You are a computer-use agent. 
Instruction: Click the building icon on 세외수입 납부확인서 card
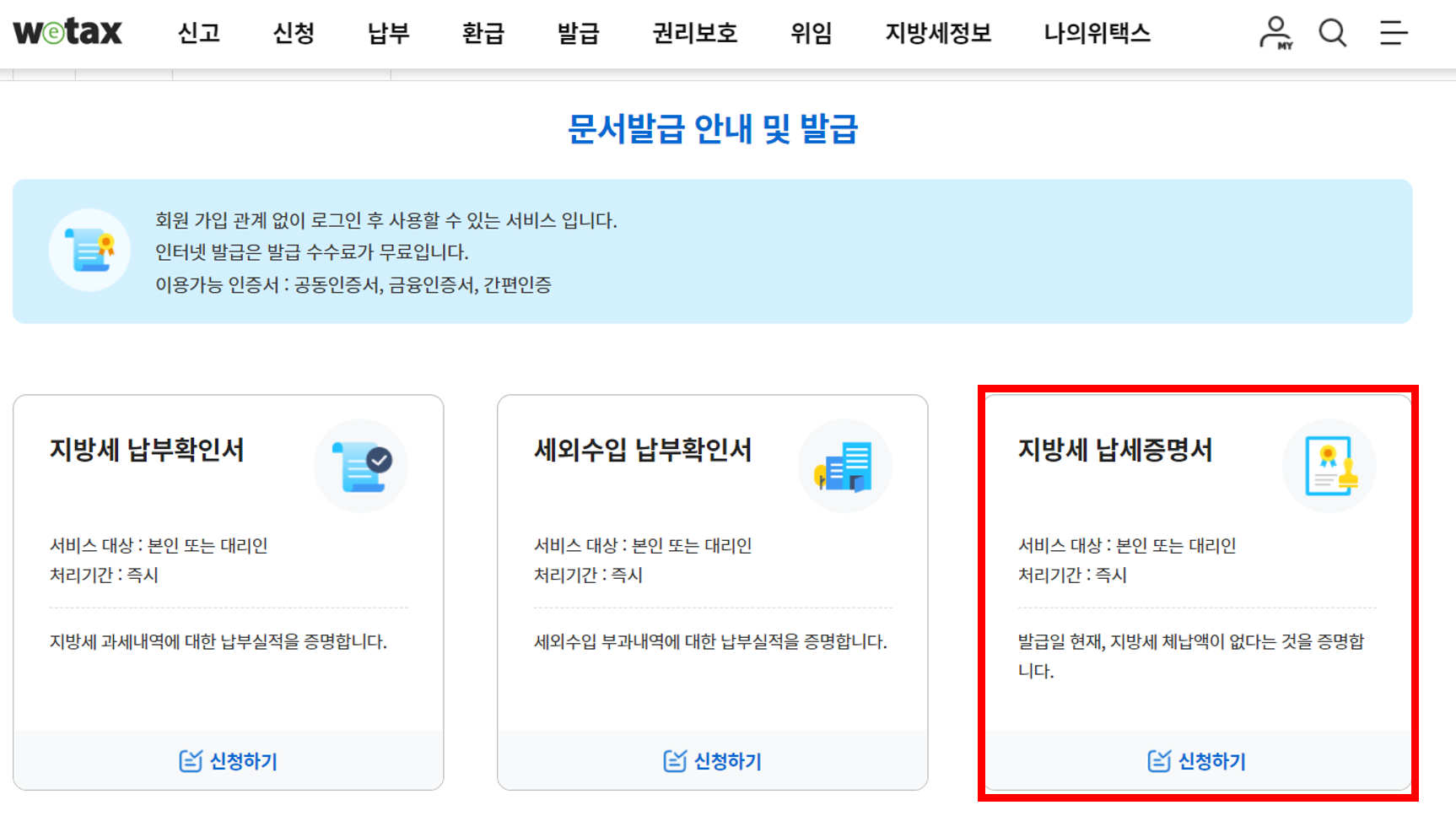click(x=844, y=466)
